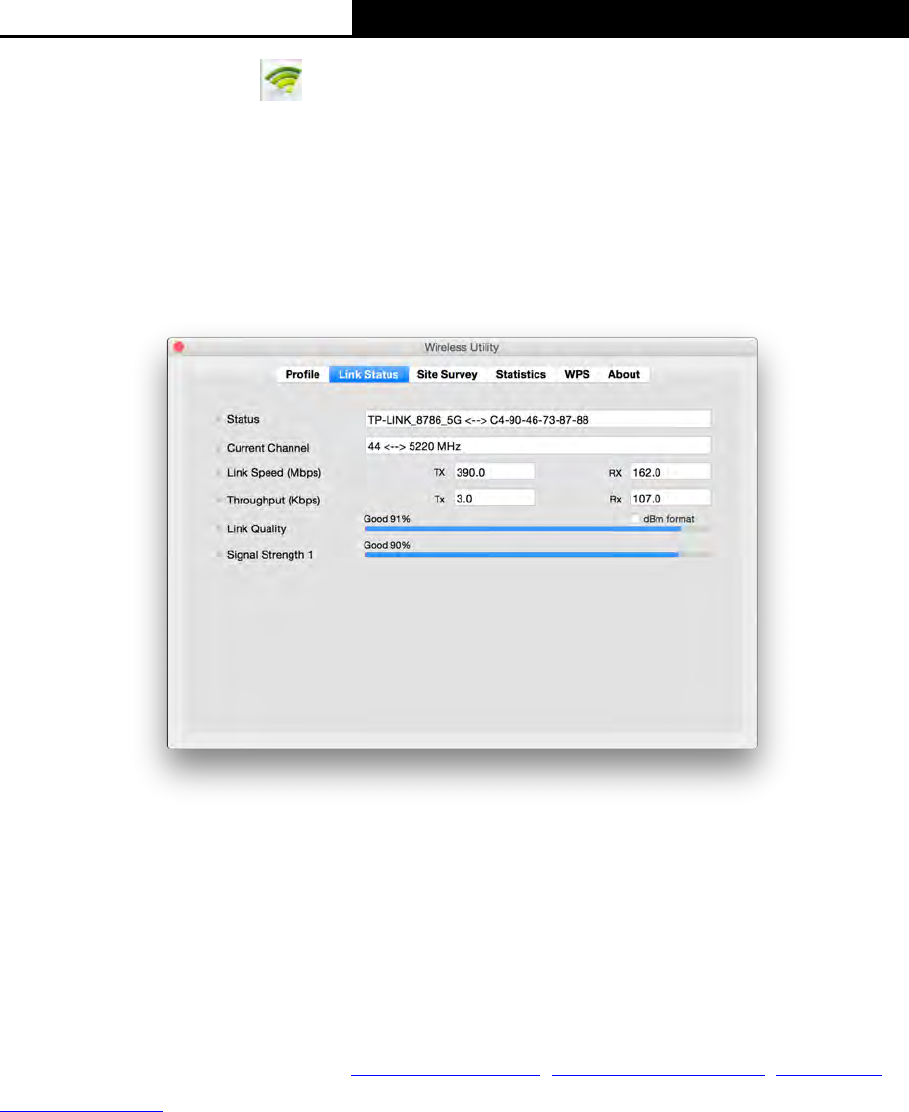Click the green wireless signal icon
The height and width of the screenshot is (1112, 909).
281,79
